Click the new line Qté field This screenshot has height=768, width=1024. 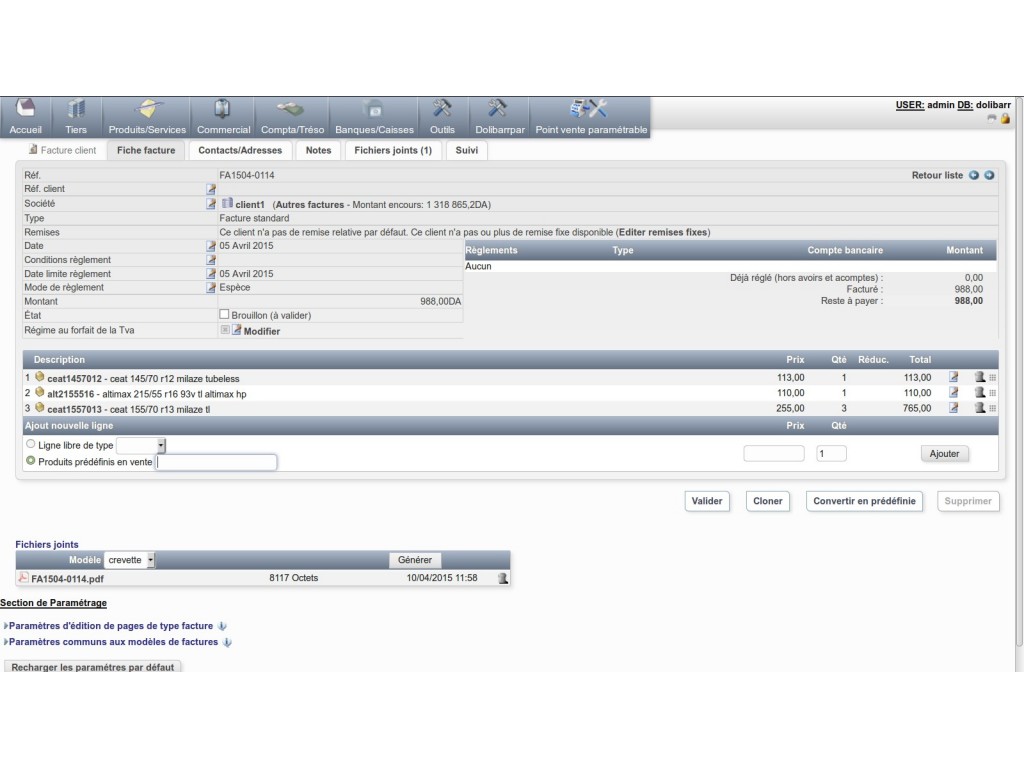click(831, 453)
